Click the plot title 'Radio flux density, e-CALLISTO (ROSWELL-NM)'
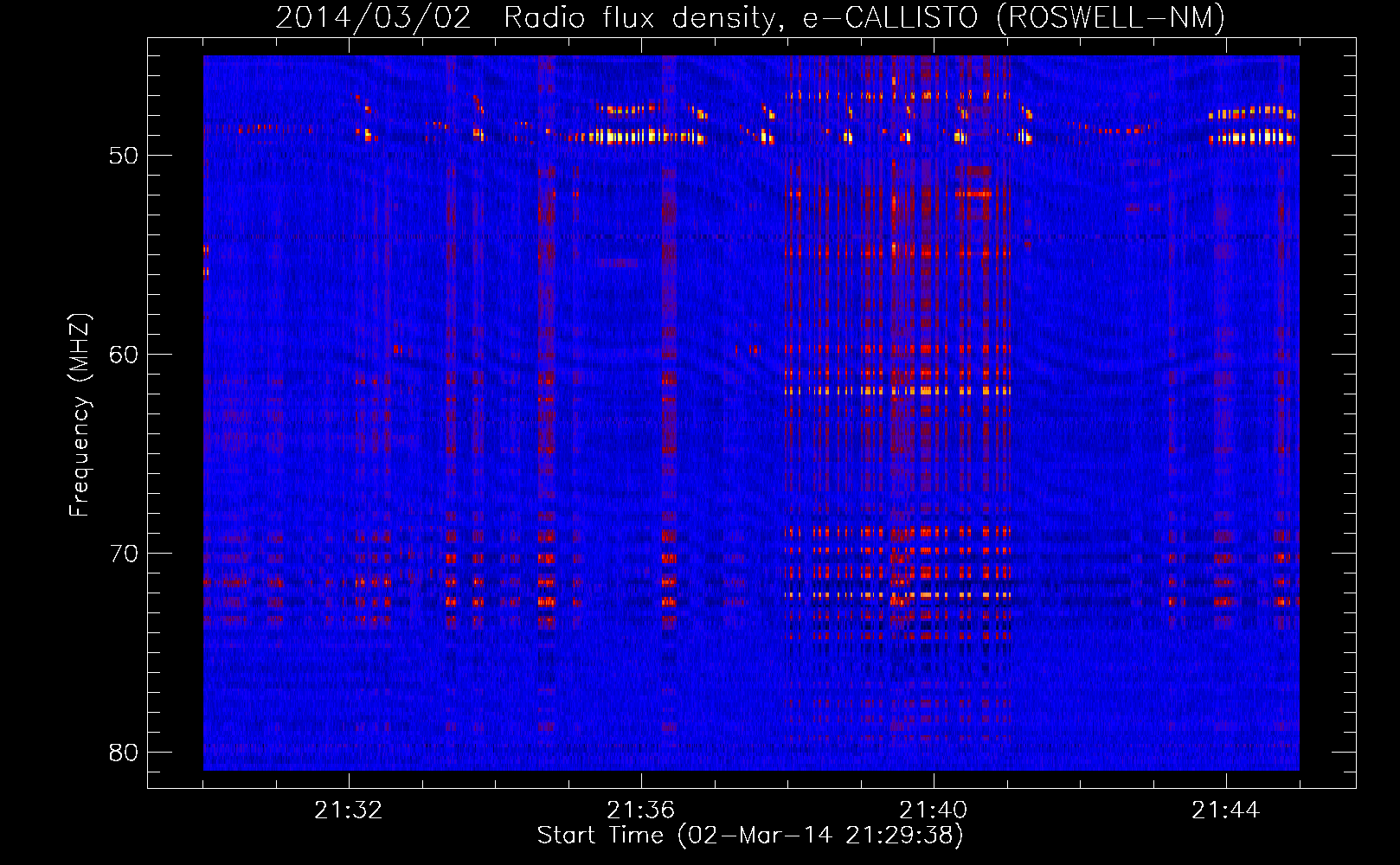The height and width of the screenshot is (865, 1400). point(864,17)
